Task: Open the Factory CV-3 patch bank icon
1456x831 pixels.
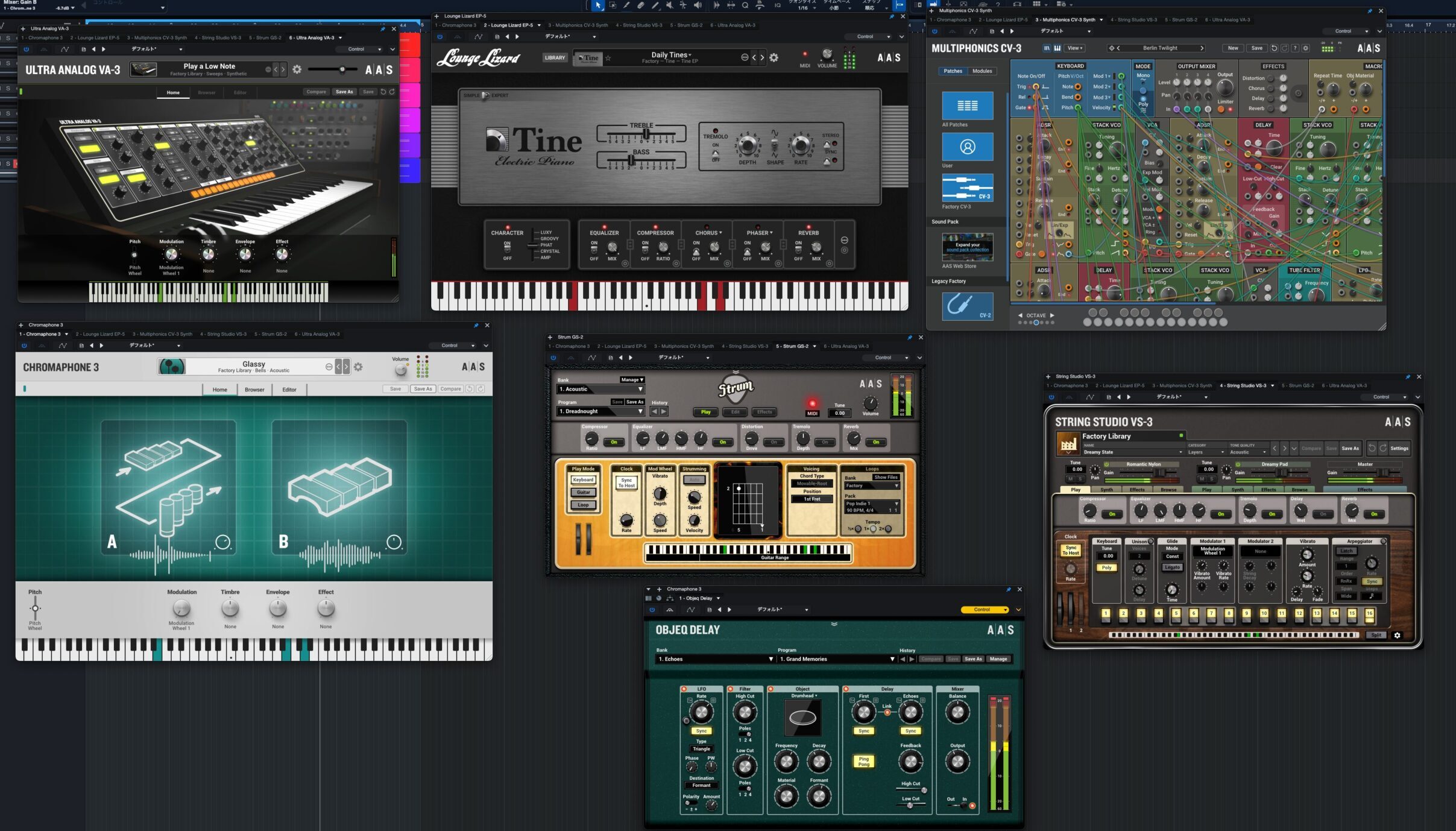Action: tap(967, 188)
